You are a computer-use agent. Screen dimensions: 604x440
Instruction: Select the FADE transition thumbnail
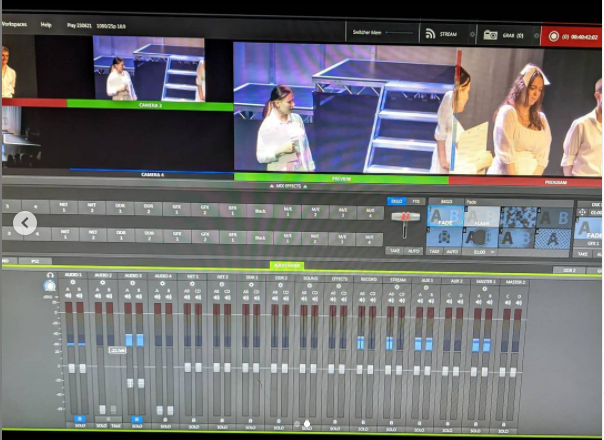[x=445, y=217]
